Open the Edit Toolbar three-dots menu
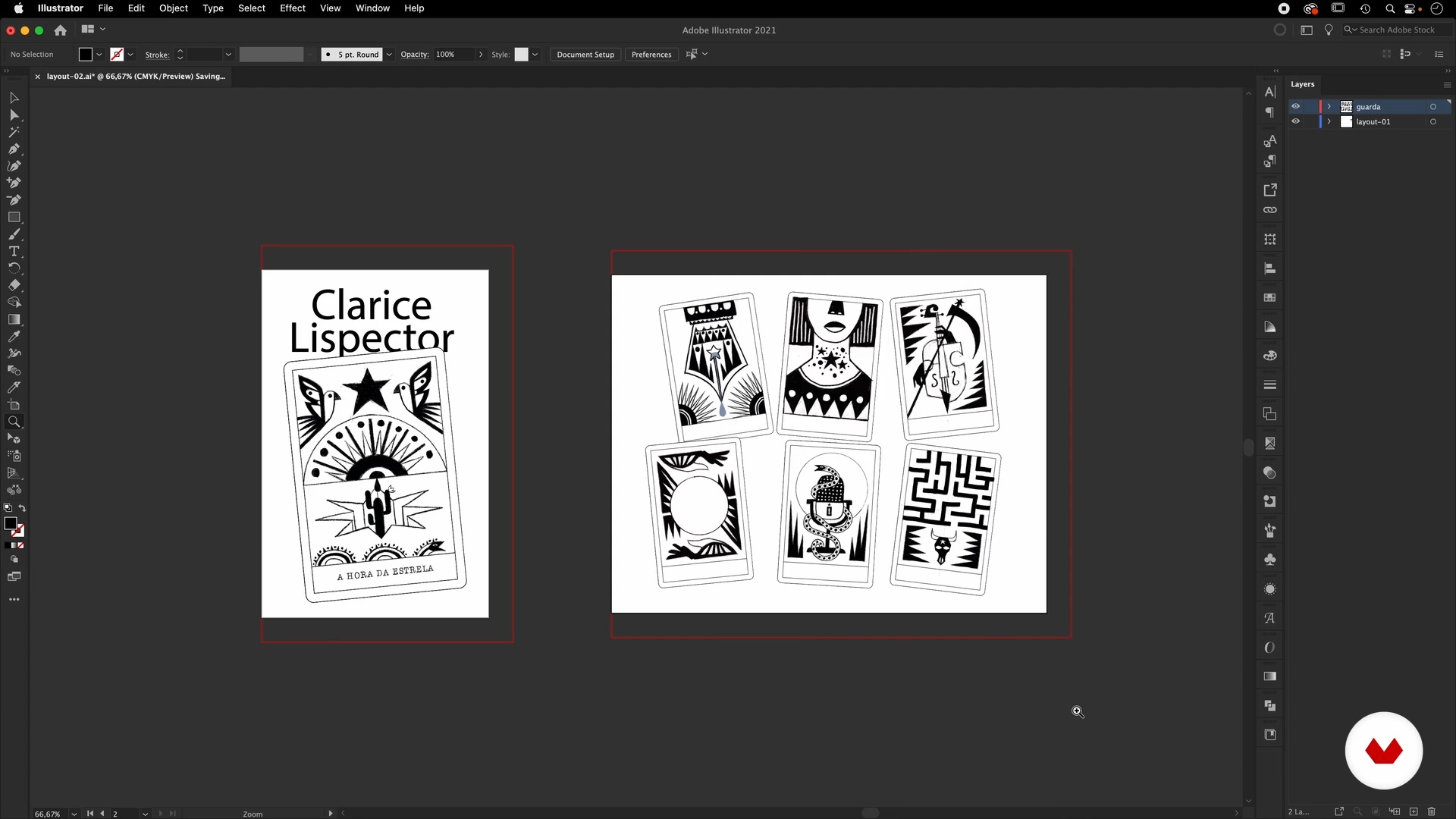This screenshot has width=1456, height=819. coord(14,599)
